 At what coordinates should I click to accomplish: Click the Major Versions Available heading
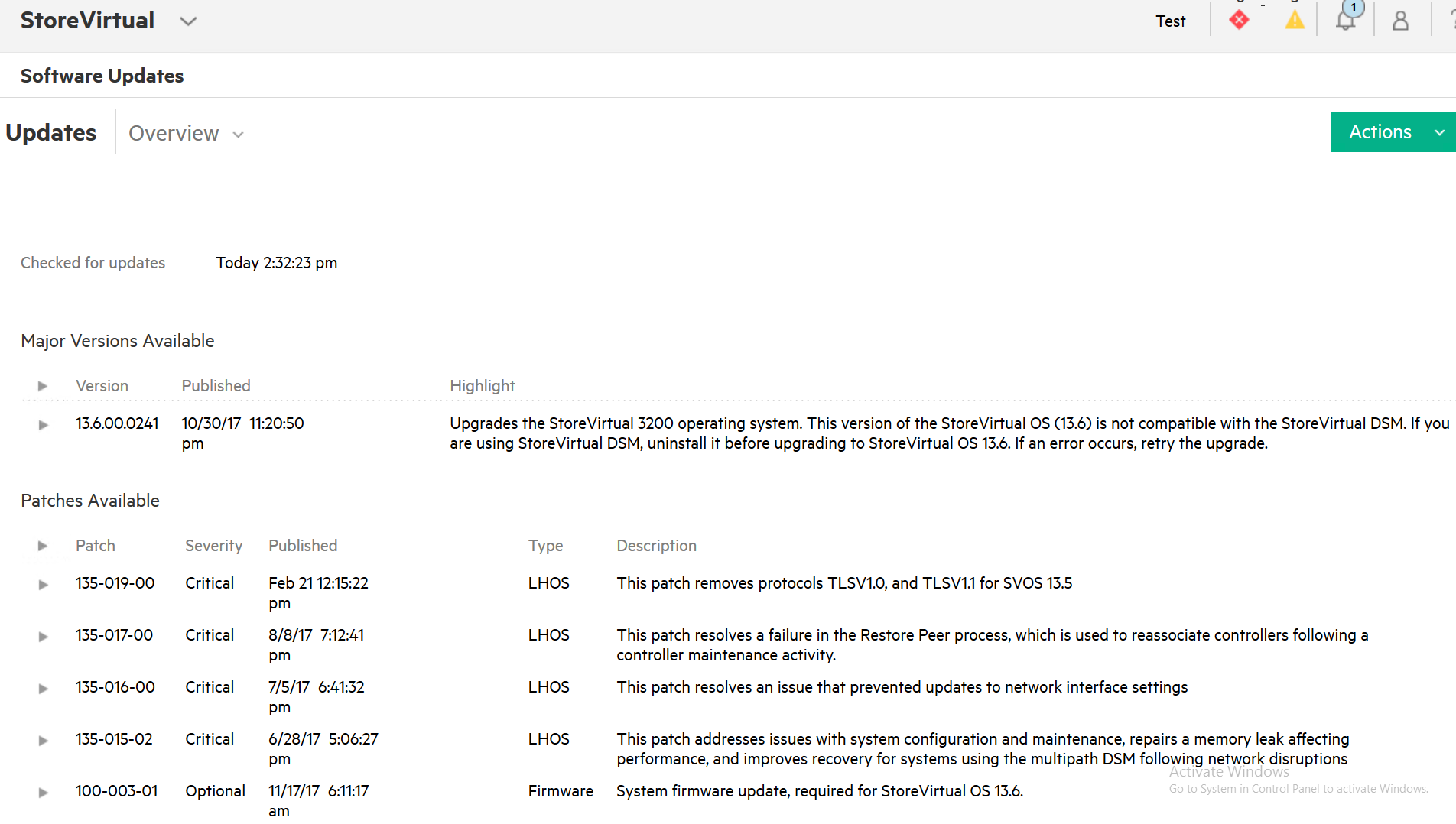coord(117,341)
